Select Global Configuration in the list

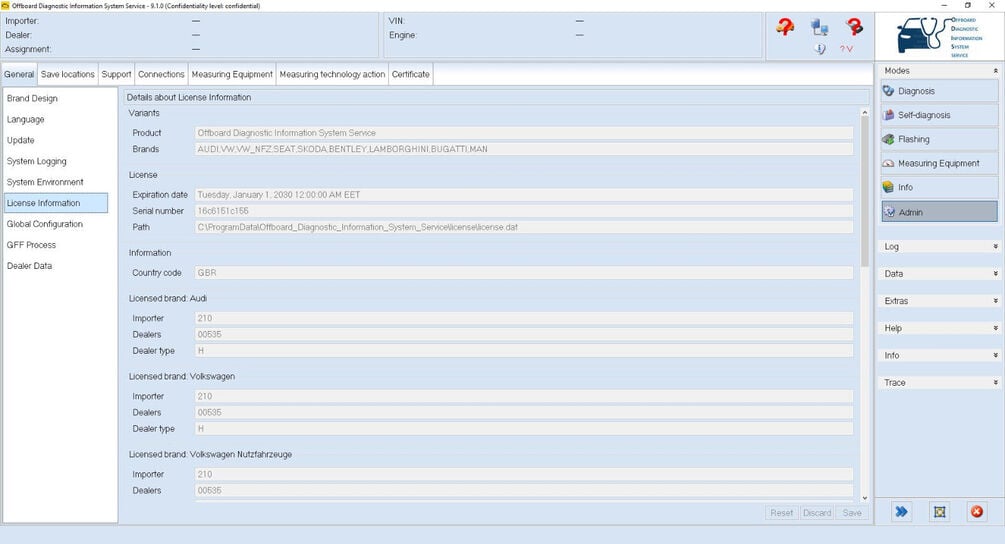click(x=56, y=224)
